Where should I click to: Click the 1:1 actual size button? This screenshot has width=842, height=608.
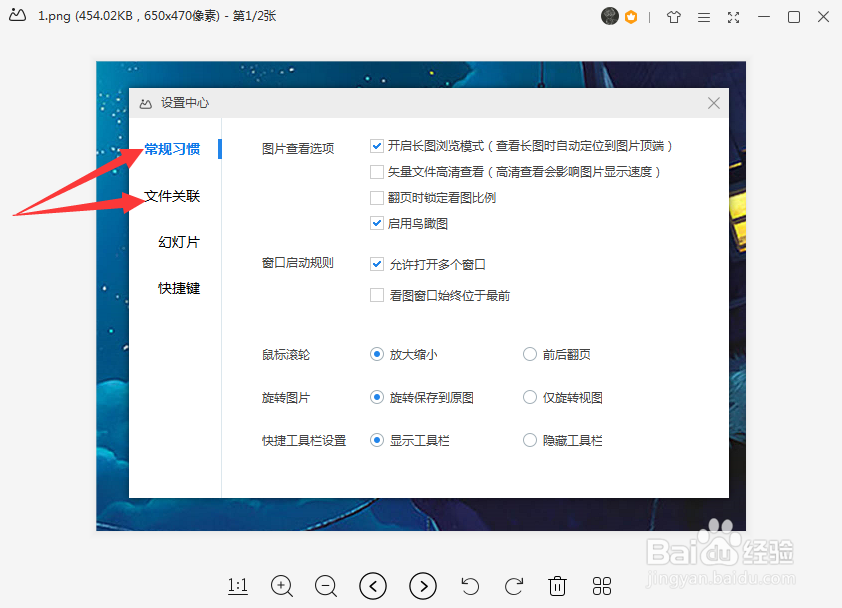click(238, 585)
